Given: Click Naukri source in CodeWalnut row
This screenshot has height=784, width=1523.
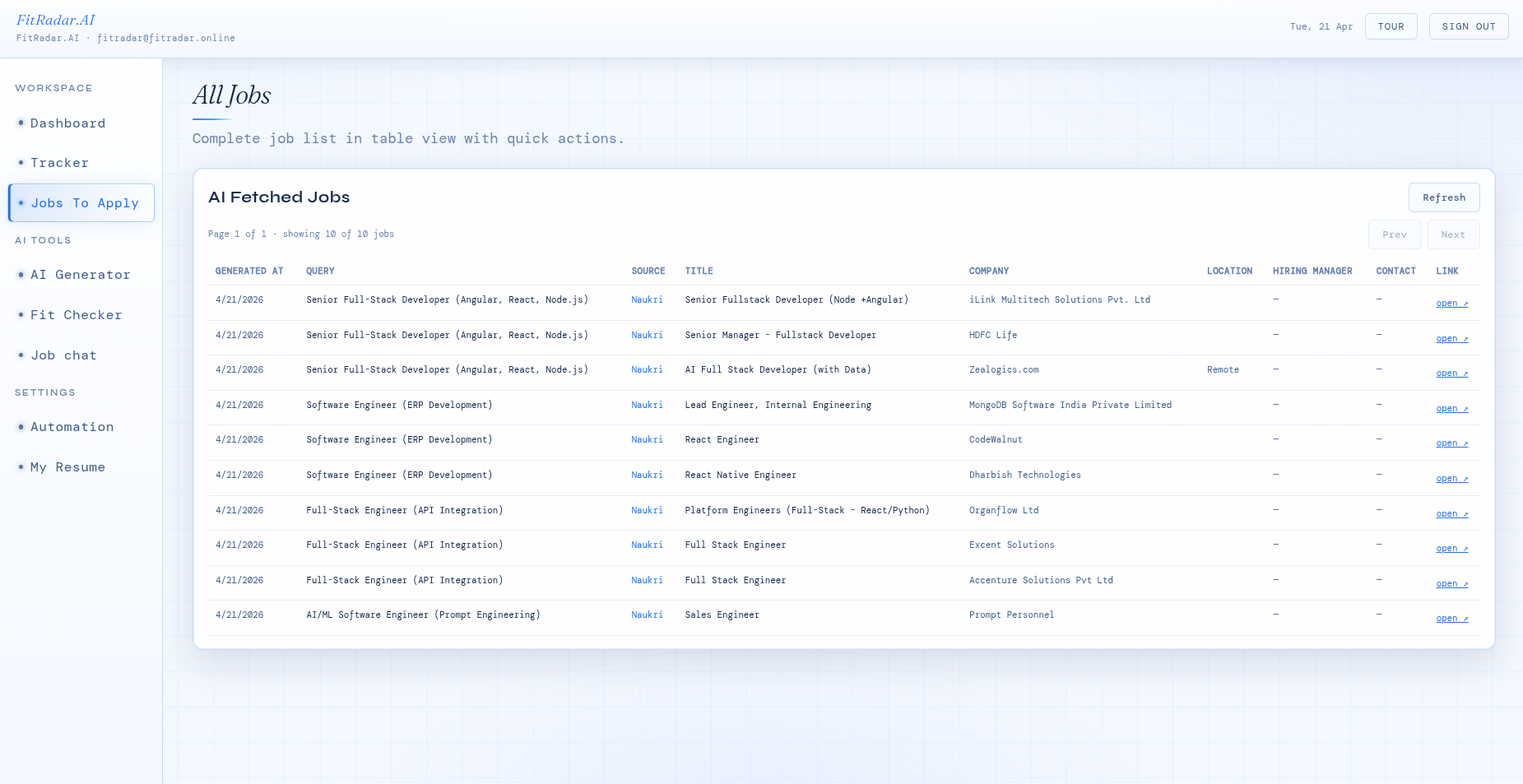Looking at the screenshot, I should pyautogui.click(x=647, y=439).
